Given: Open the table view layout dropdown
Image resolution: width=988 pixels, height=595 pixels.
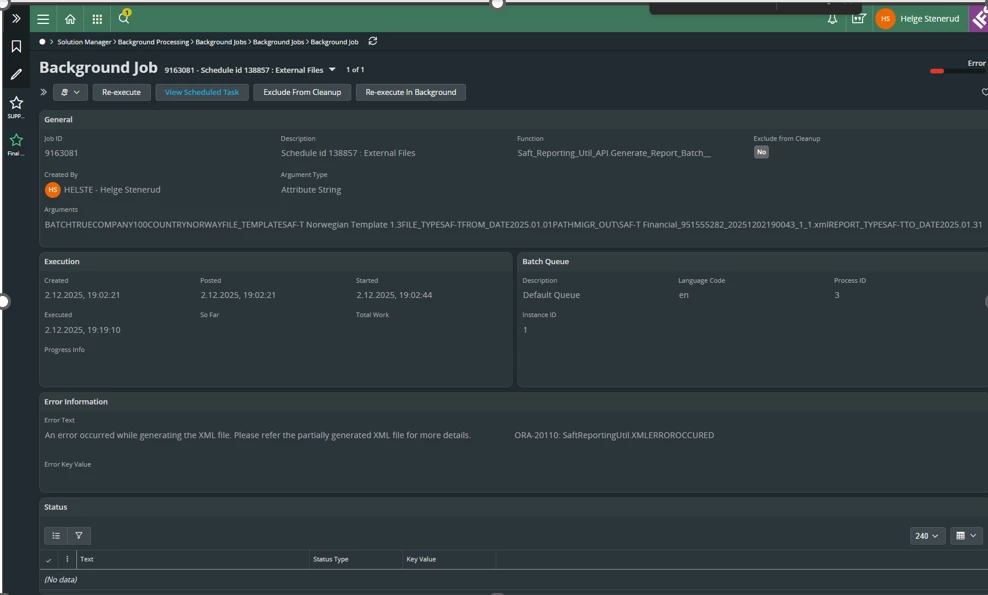Looking at the screenshot, I should point(966,536).
